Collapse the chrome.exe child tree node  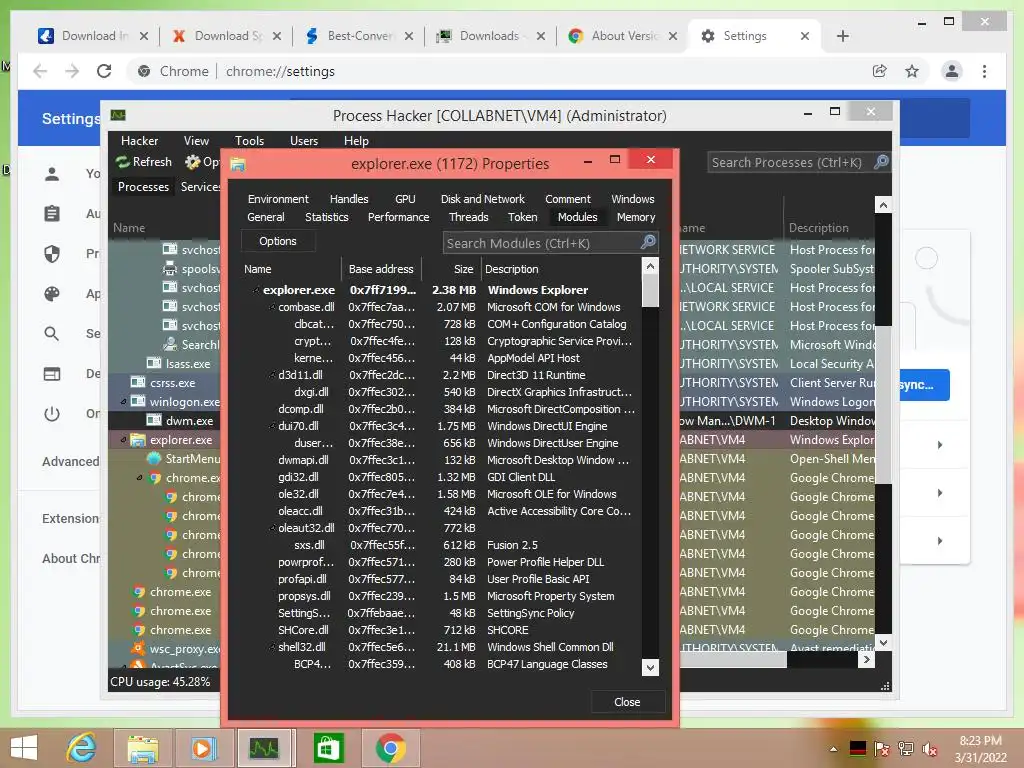[139, 478]
